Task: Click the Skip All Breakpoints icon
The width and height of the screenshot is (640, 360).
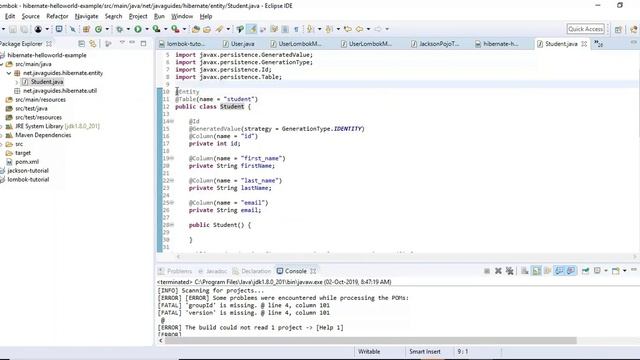Action: pyautogui.click(x=73, y=29)
